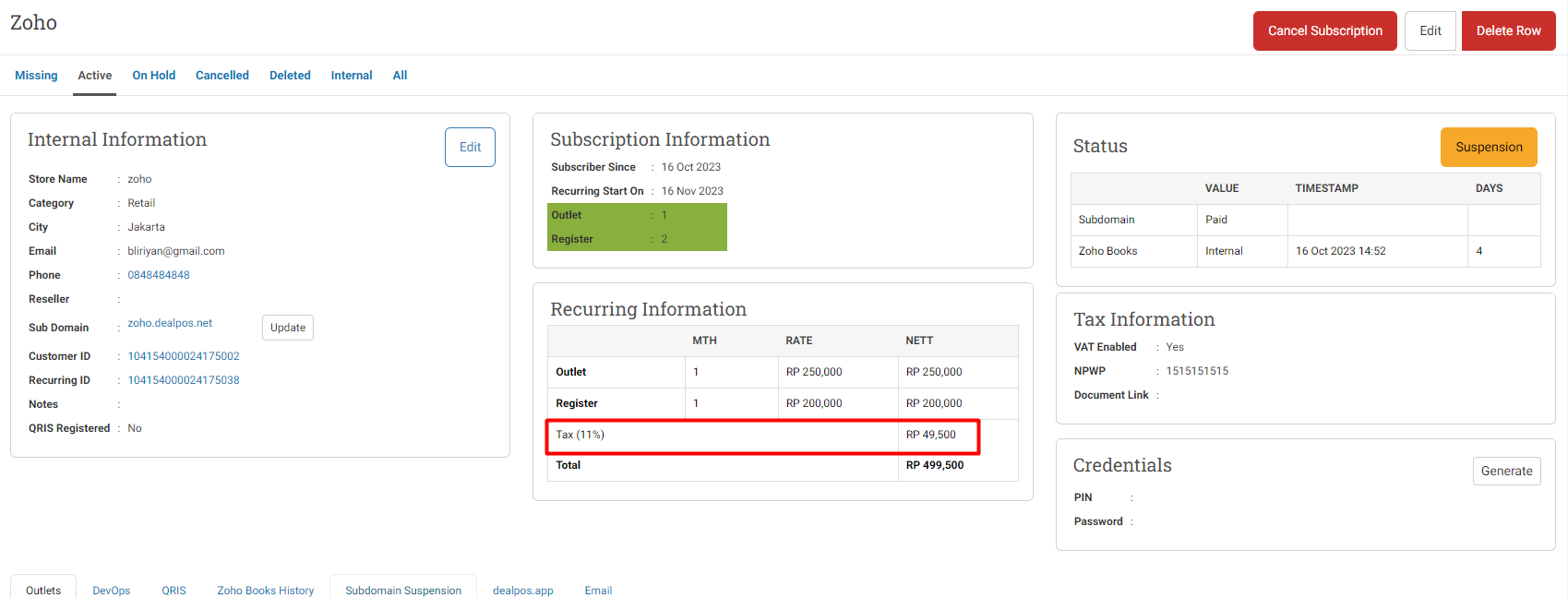This screenshot has width=1568, height=598.
Task: Click the highlighted Outlet count row
Action: [638, 215]
